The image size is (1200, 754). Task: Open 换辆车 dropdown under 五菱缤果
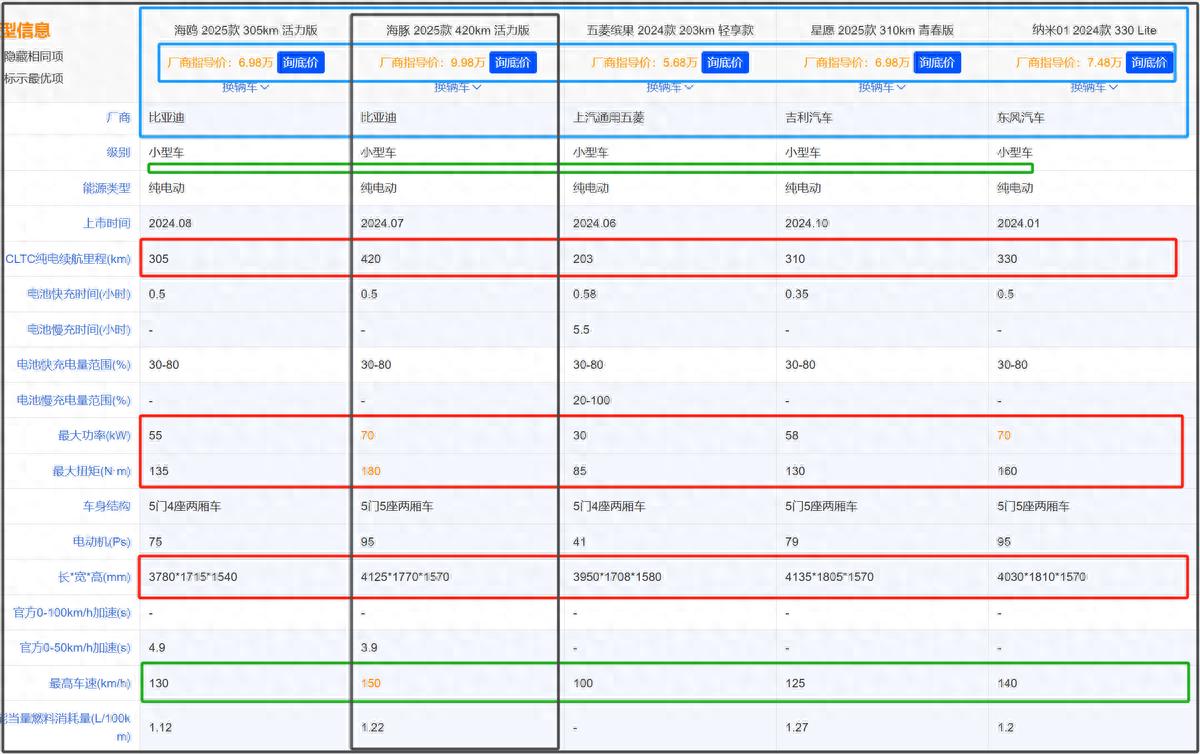[670, 87]
